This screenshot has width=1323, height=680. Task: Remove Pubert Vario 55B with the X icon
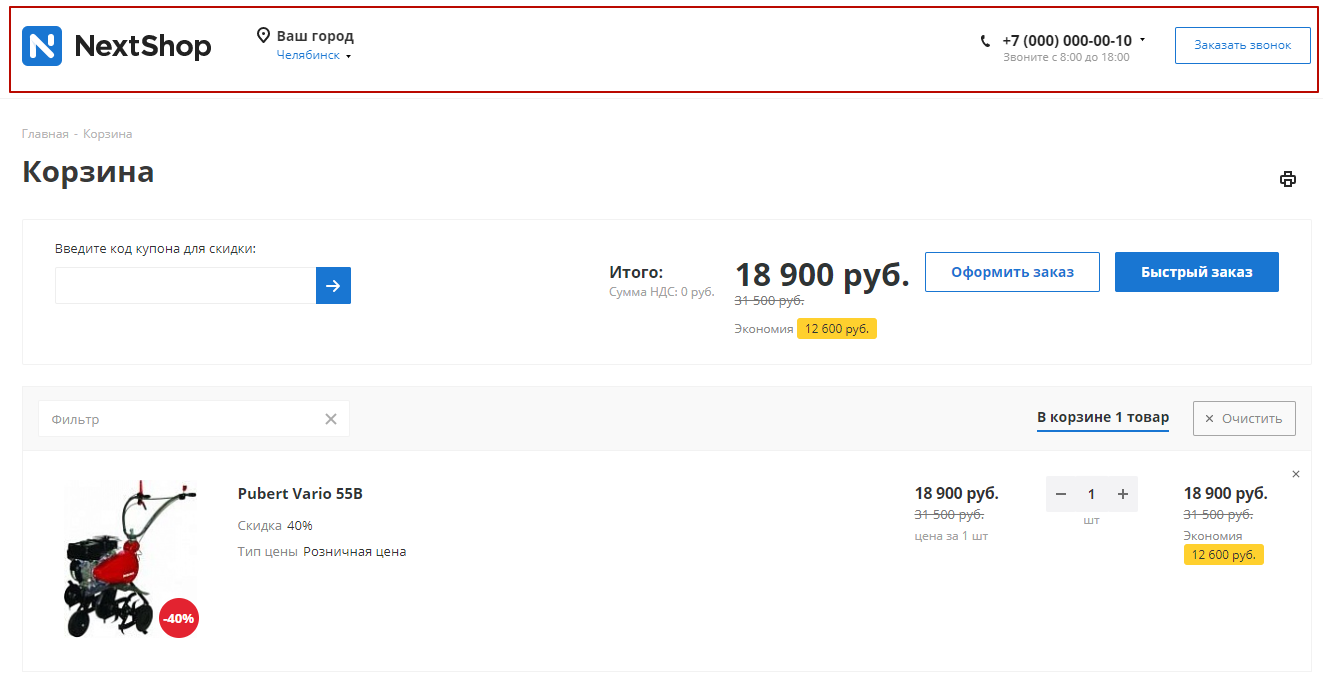point(1296,474)
